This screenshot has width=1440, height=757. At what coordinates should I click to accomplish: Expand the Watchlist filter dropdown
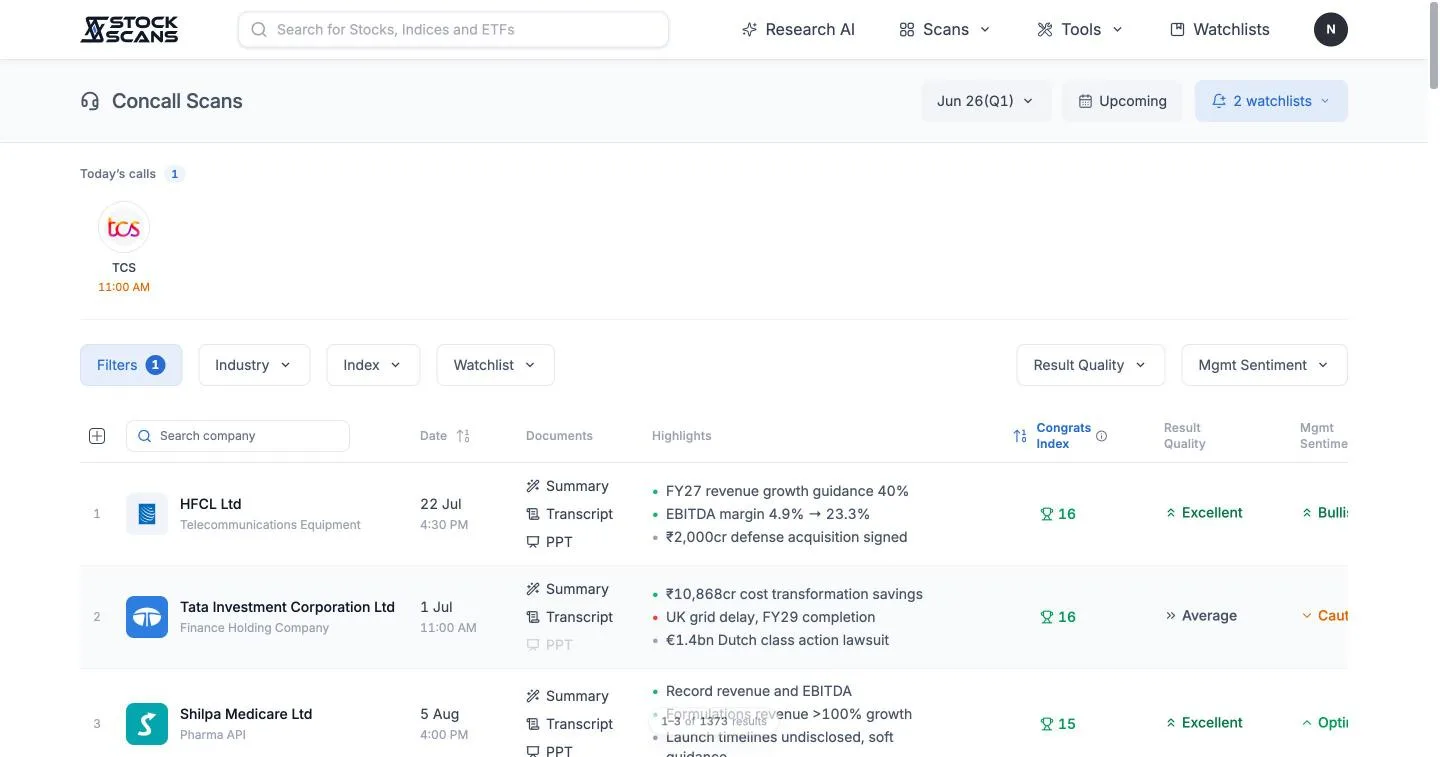pyautogui.click(x=495, y=365)
